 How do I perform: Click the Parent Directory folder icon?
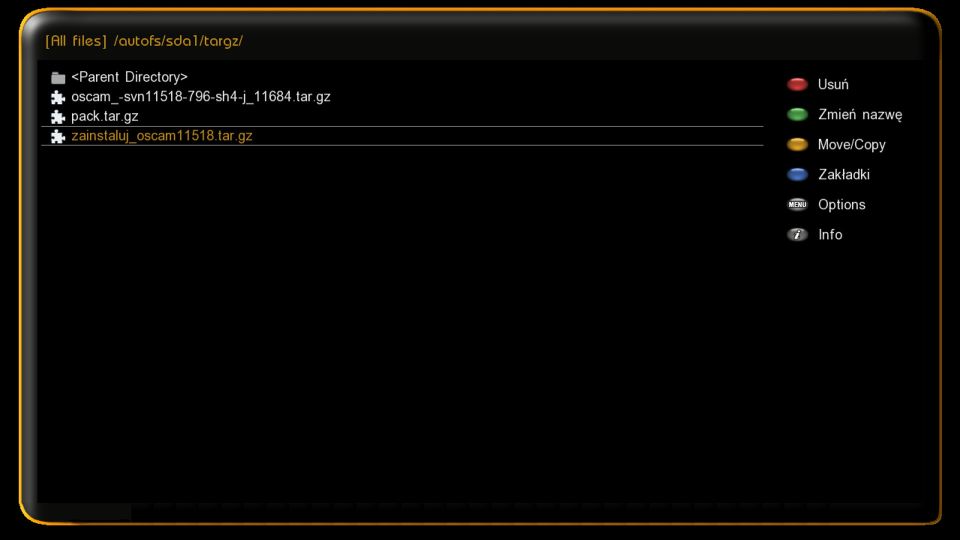(58, 78)
